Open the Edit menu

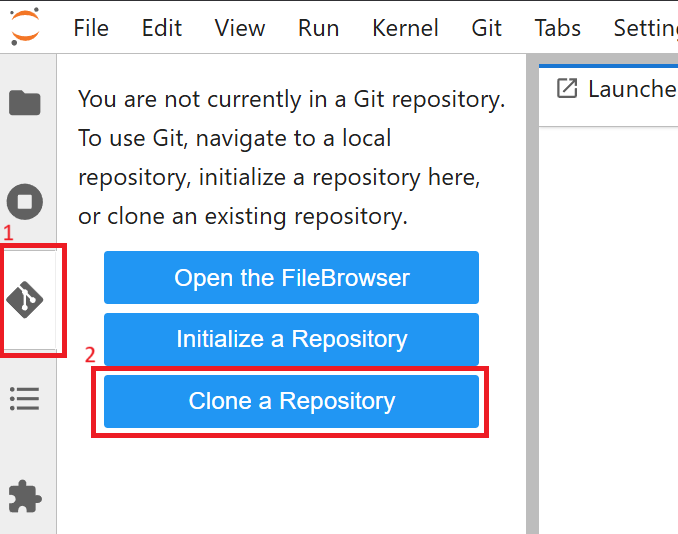pos(161,27)
